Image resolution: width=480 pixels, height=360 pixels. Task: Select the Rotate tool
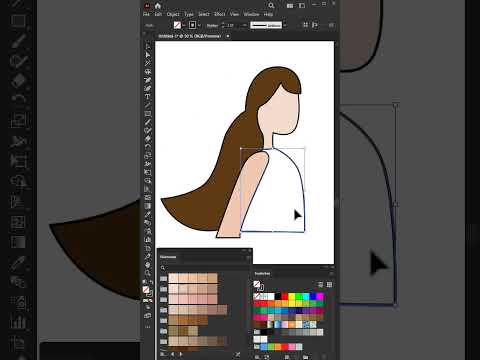coord(148,147)
